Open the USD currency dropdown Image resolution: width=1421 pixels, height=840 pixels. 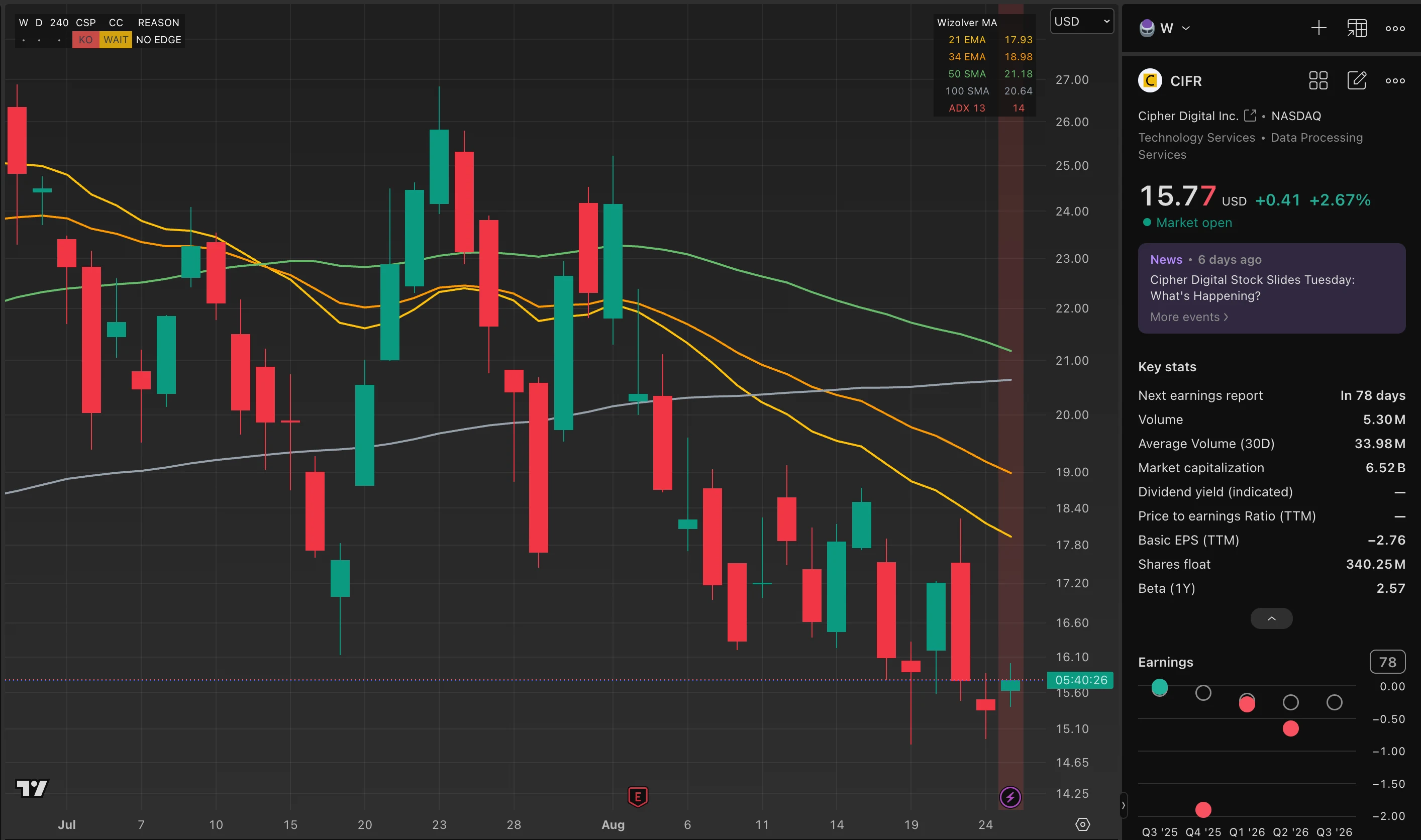coord(1082,22)
